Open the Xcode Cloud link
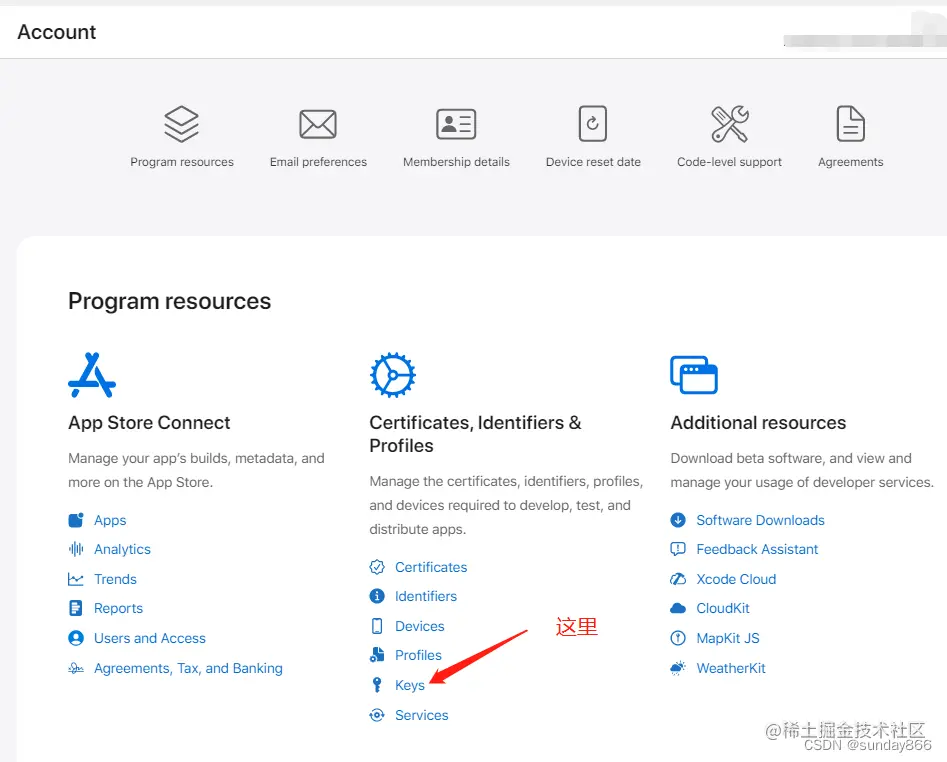Screen dimensions: 947x762 (x=736, y=579)
